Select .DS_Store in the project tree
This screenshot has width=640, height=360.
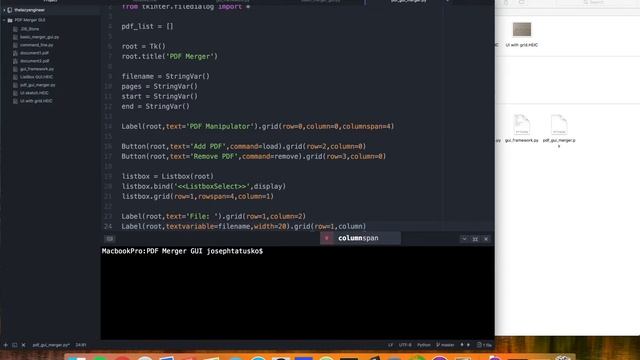tap(29, 29)
